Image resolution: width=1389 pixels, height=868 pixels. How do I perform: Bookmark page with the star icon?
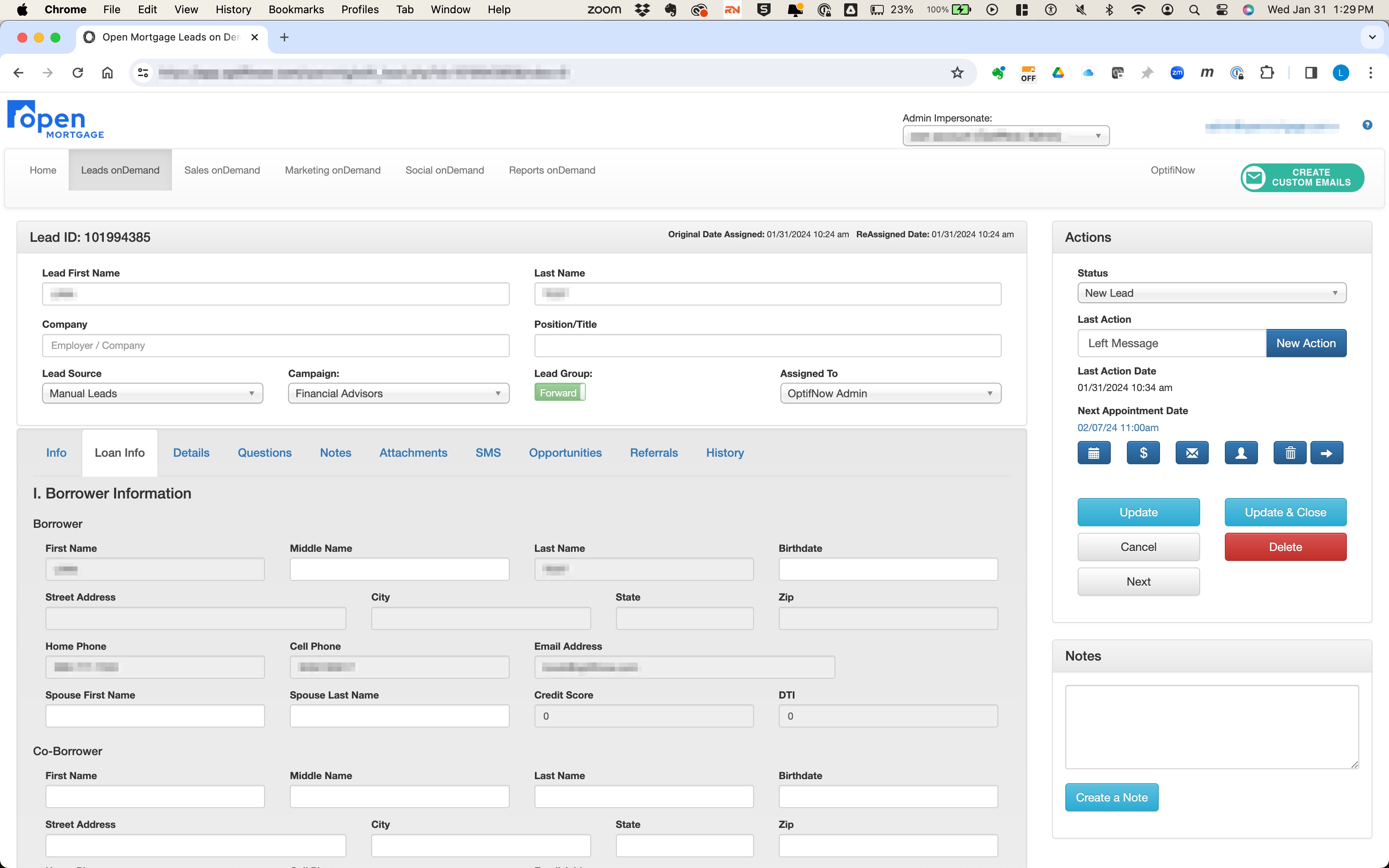[x=957, y=73]
